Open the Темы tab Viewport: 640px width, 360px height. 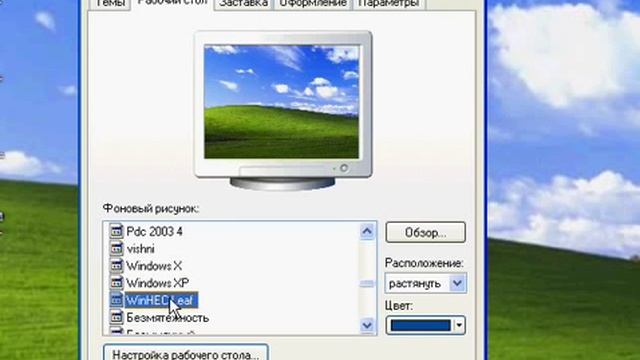[x=110, y=4]
